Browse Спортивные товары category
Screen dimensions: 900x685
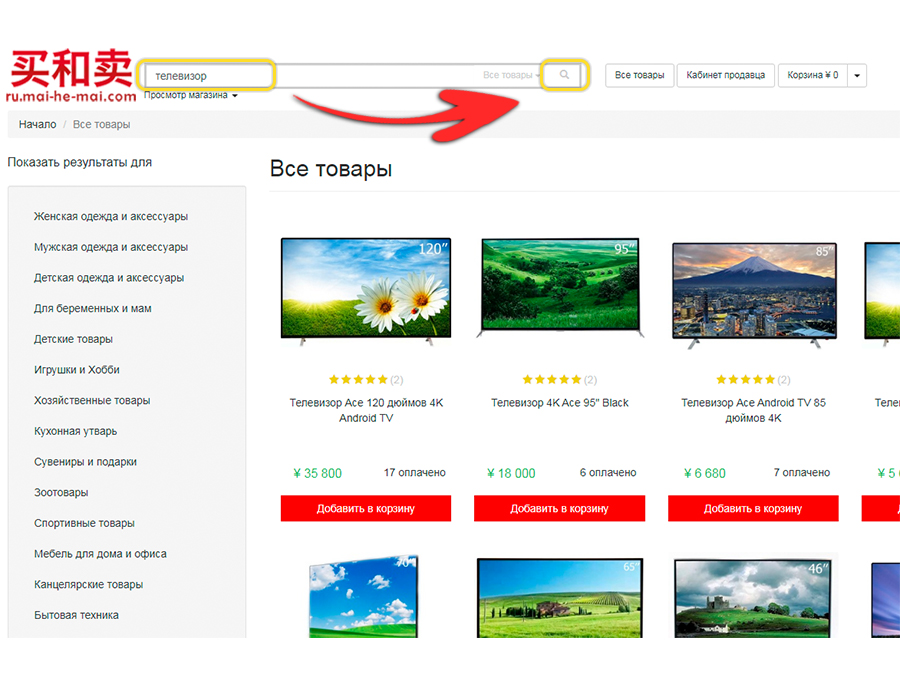click(84, 523)
